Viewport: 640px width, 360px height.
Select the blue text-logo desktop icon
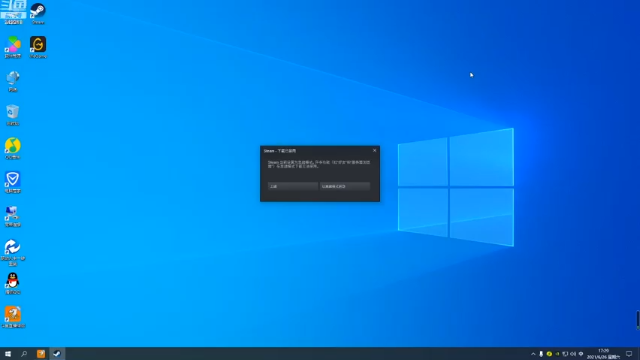coord(13,13)
